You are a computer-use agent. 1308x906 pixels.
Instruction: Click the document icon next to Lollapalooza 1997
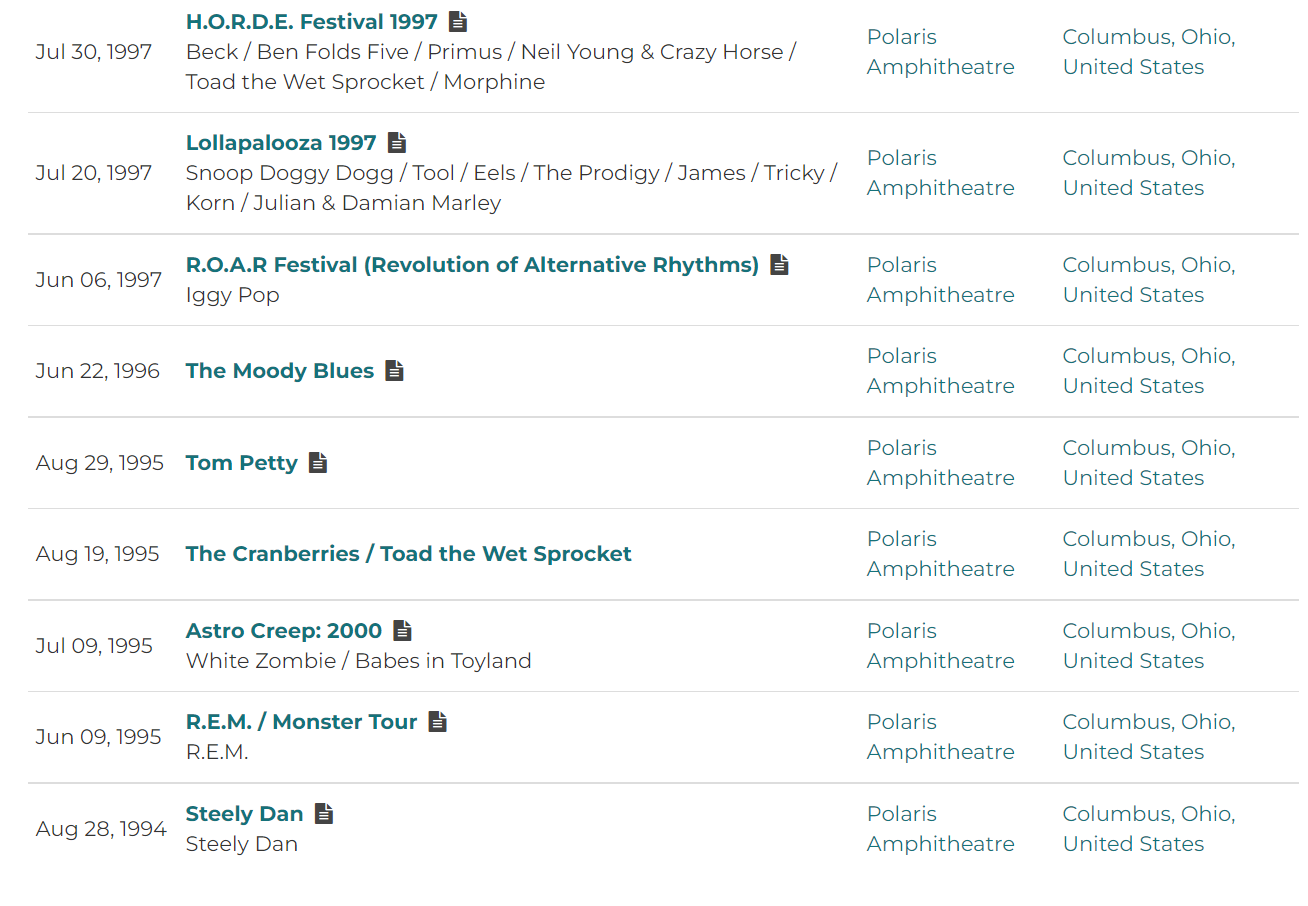[x=397, y=143]
